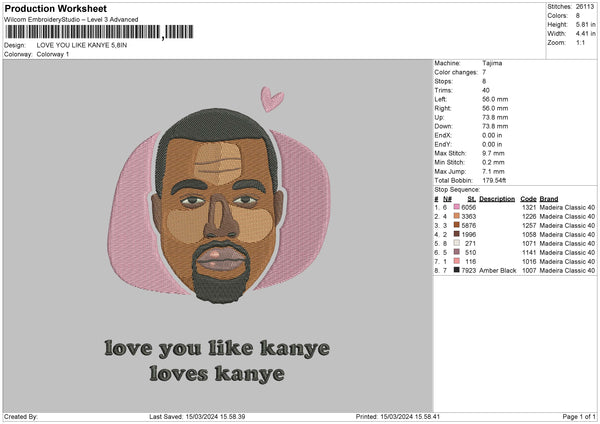Click the black swatch for Amber Black thread
This screenshot has width=600, height=424.
pos(456,270)
